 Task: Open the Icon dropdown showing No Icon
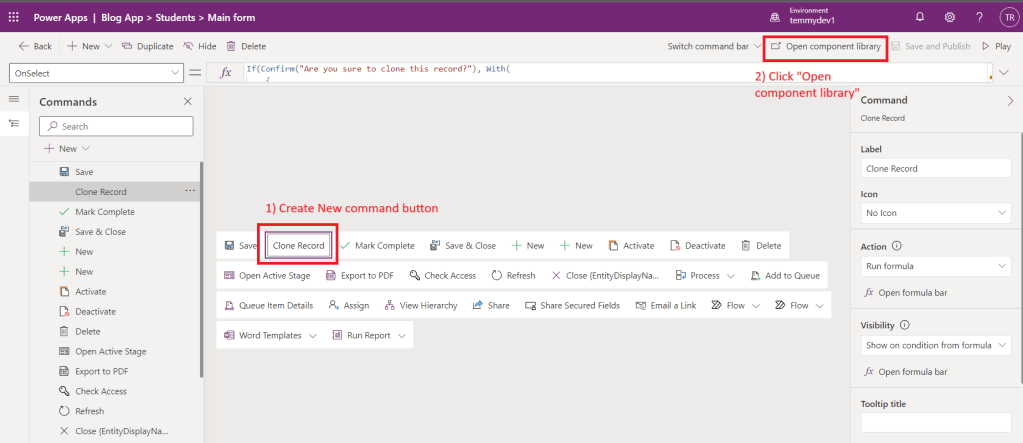[936, 213]
